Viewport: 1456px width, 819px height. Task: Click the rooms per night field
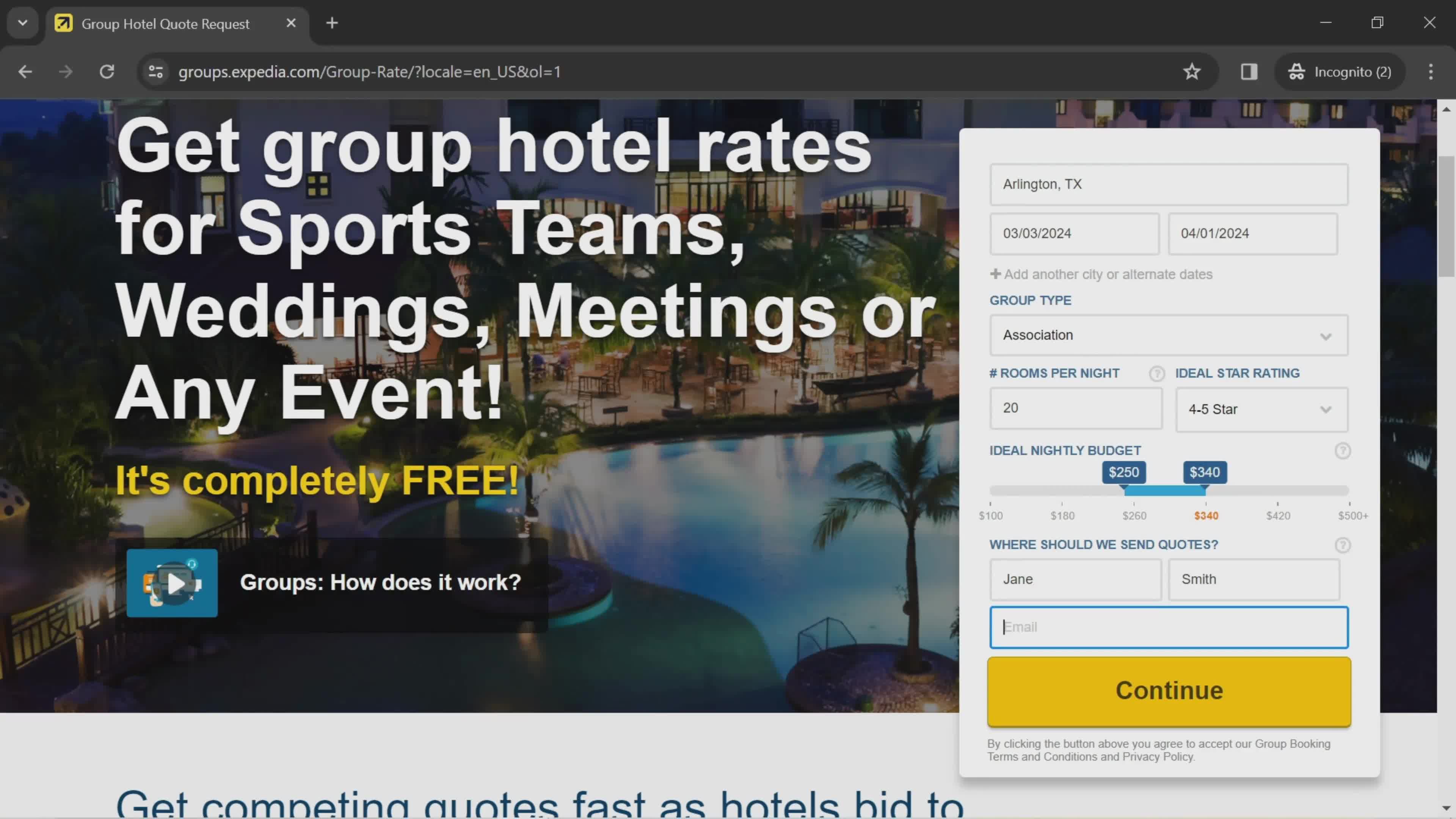pyautogui.click(x=1076, y=408)
